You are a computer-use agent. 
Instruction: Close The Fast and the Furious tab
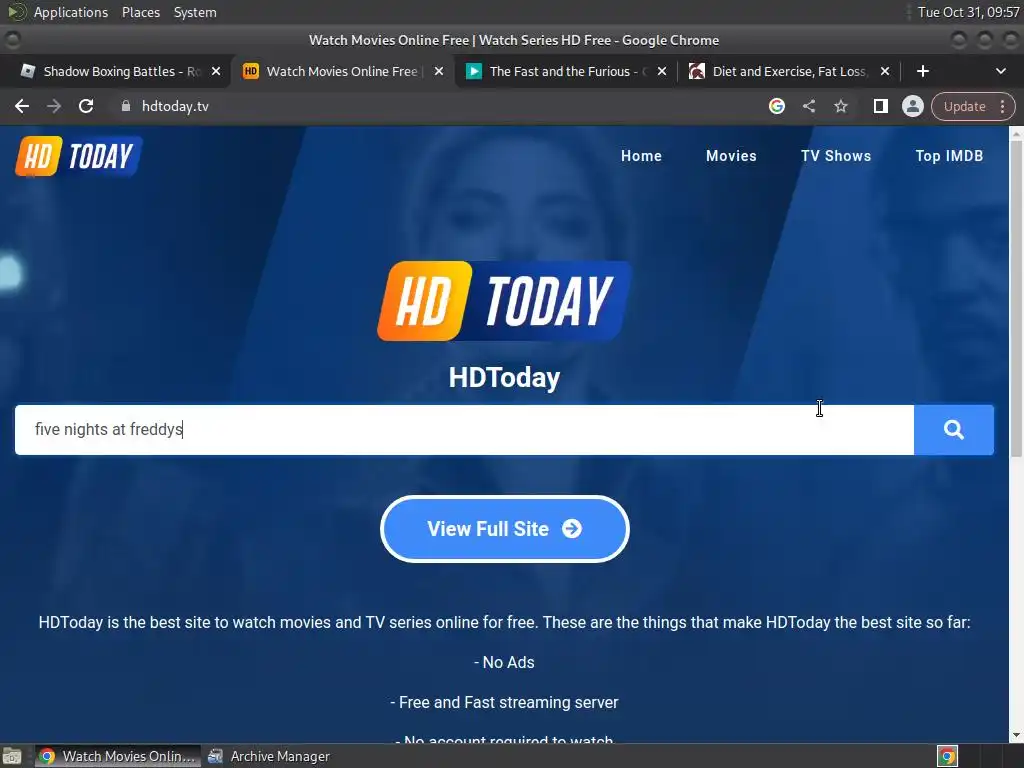(662, 71)
